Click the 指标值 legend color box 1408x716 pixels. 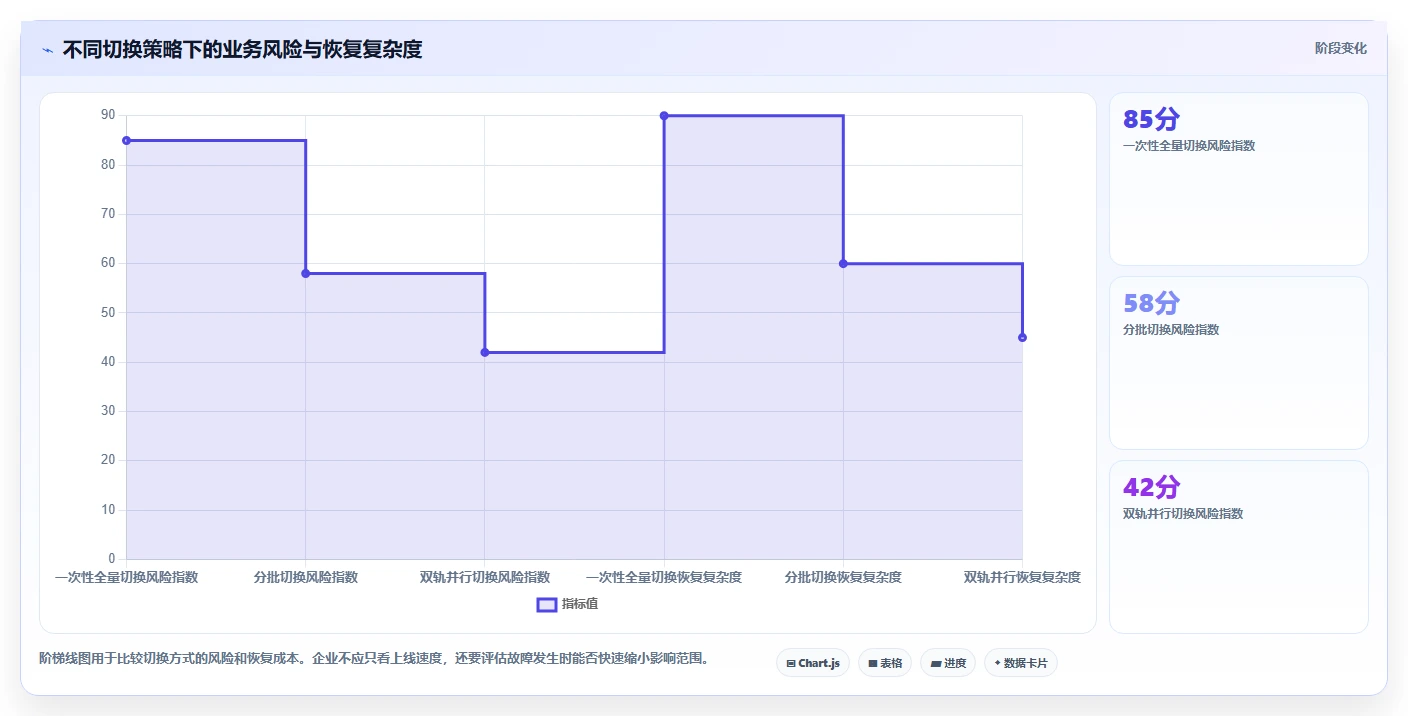(x=547, y=604)
